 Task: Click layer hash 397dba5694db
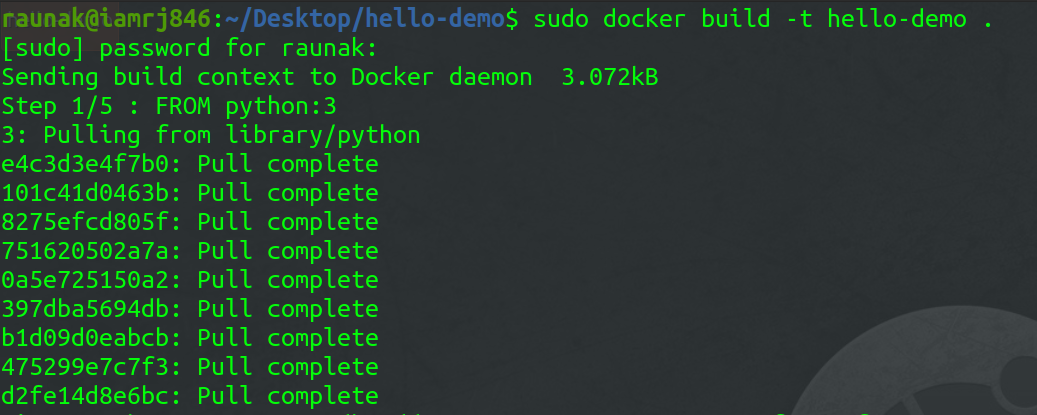click(x=94, y=308)
